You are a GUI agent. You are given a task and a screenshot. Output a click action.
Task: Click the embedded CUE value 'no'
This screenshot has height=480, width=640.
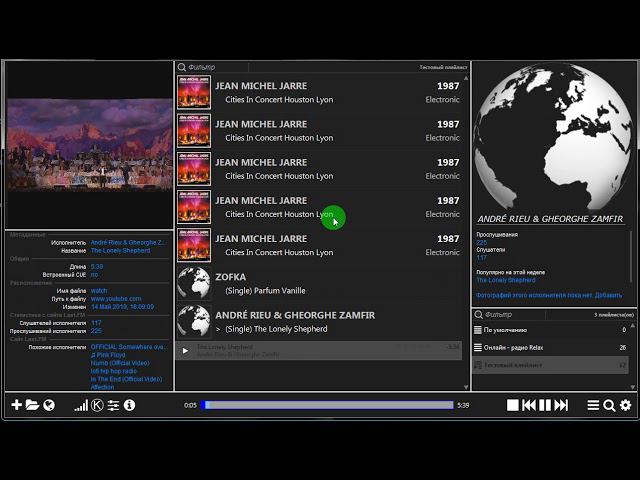coord(94,275)
